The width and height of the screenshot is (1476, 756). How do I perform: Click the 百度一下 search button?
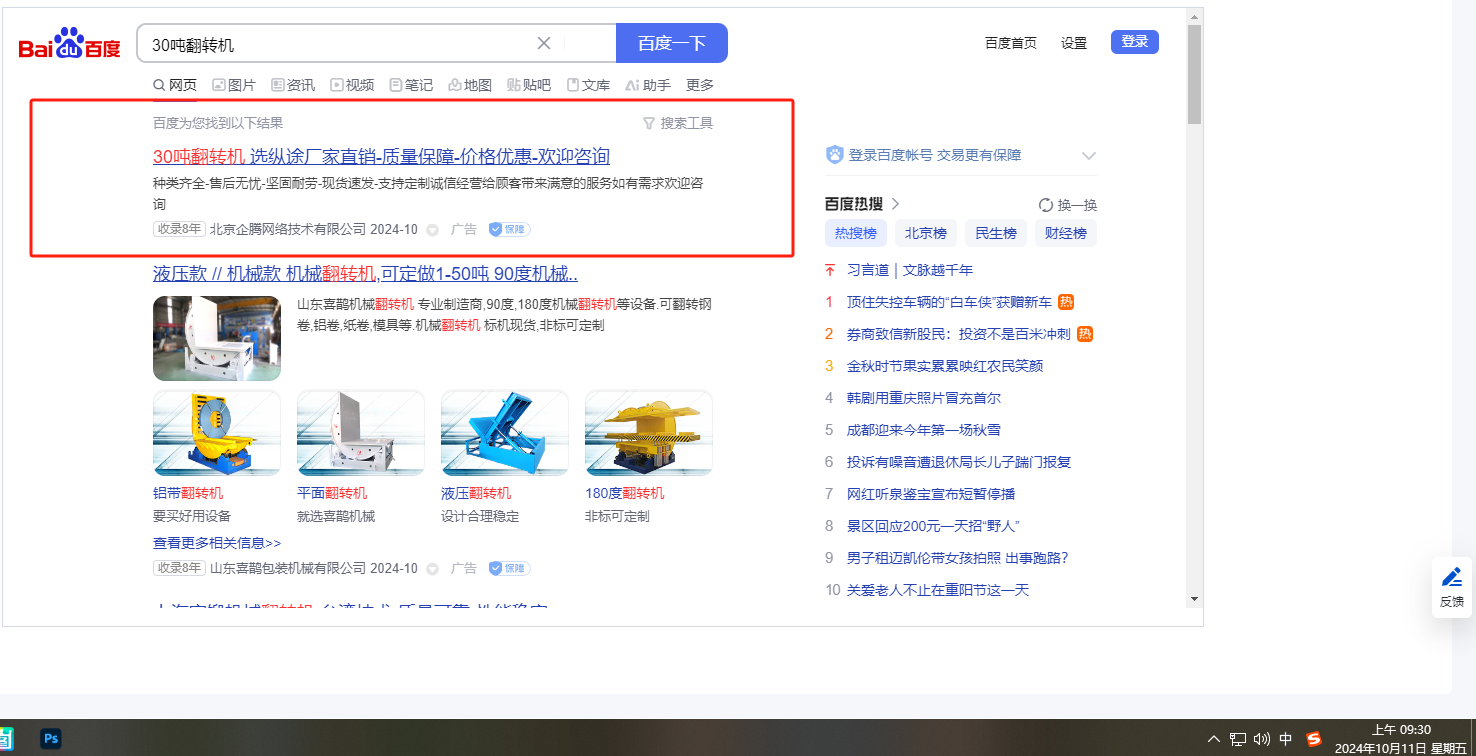pyautogui.click(x=672, y=43)
